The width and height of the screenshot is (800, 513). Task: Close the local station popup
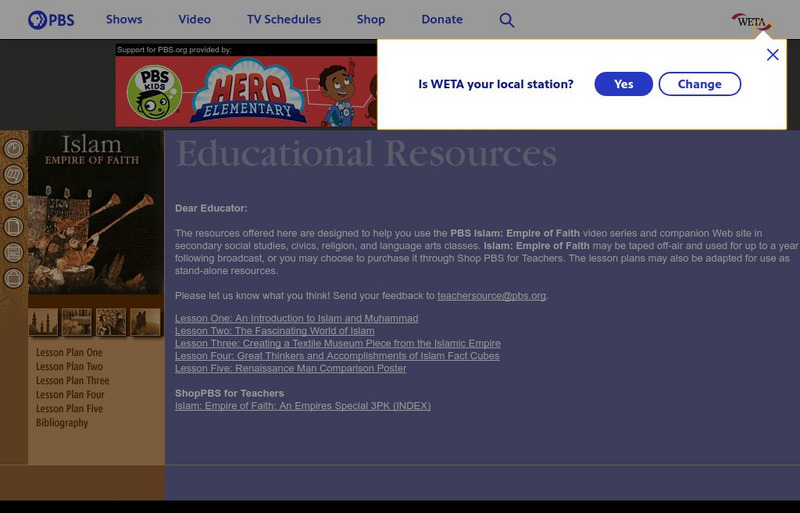(772, 55)
